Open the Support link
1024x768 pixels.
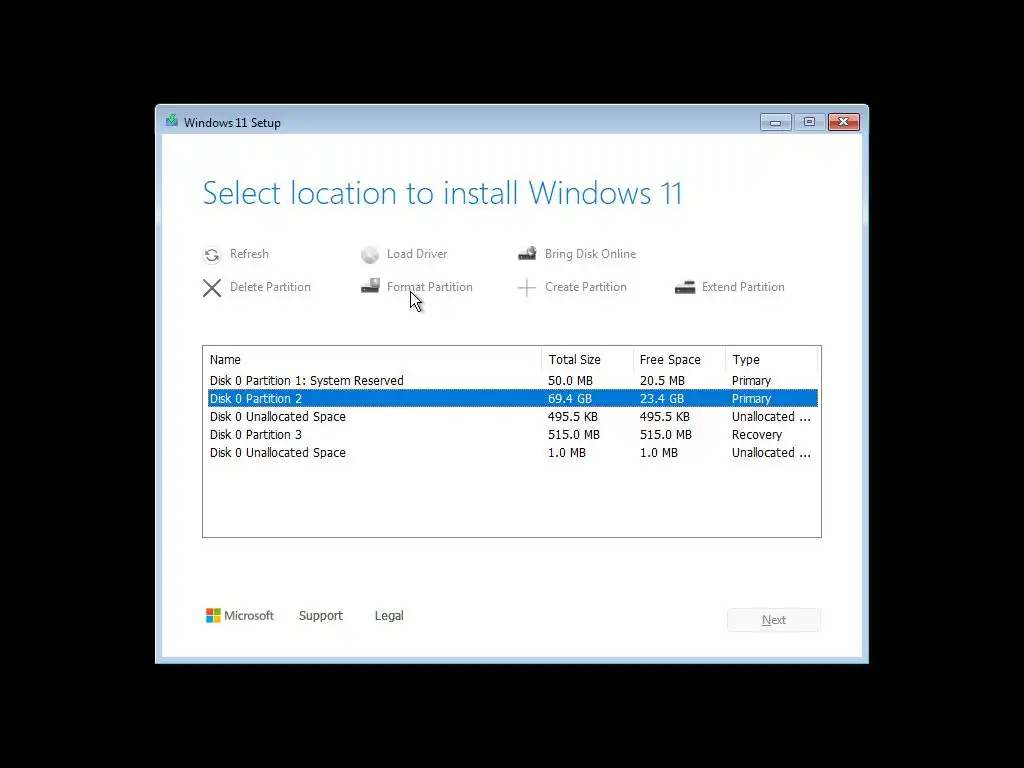point(321,615)
